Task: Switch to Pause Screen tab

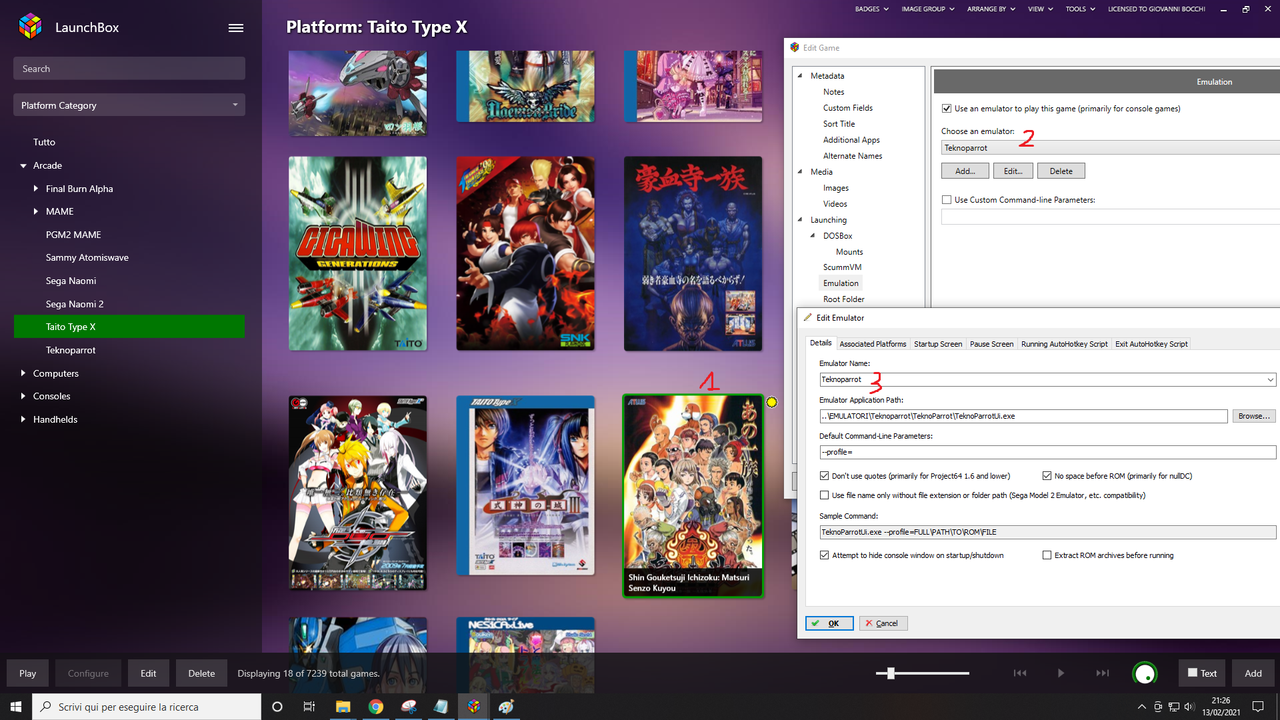Action: click(x=992, y=344)
